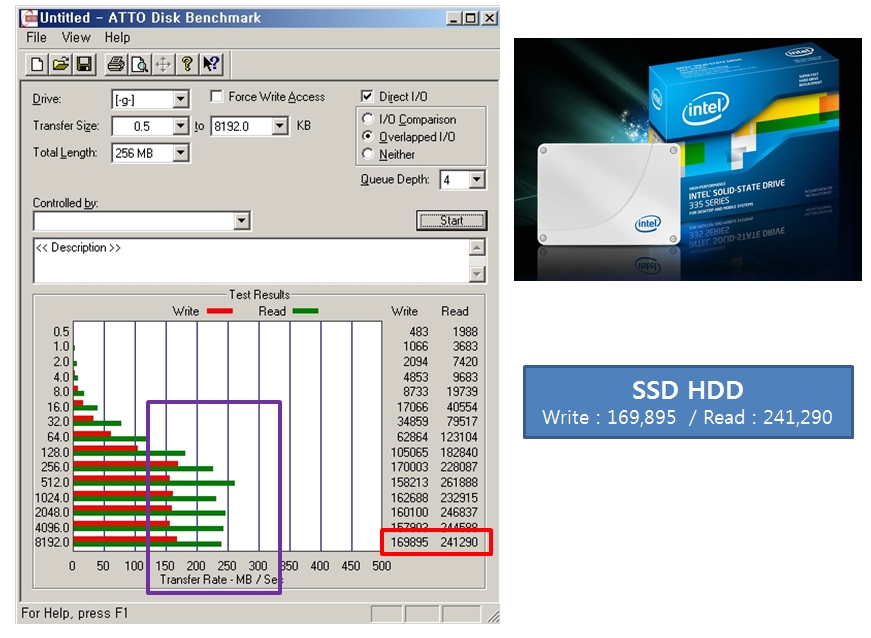871x638 pixels.
Task: Expand the Drive dropdown showing [-g-]
Action: tap(180, 99)
